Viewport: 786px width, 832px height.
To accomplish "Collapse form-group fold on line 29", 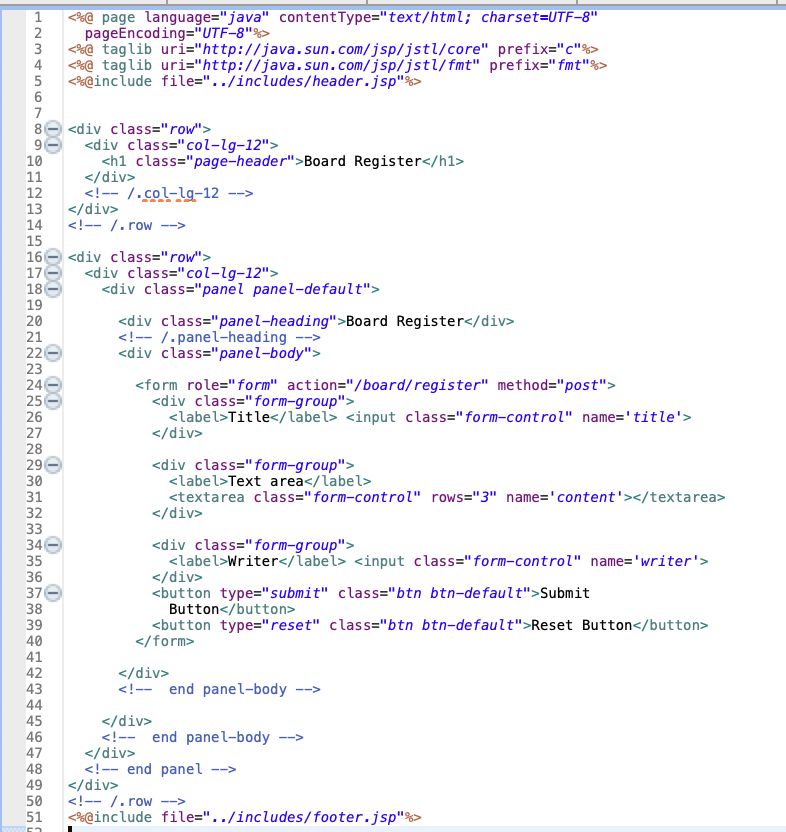I will click(53, 465).
